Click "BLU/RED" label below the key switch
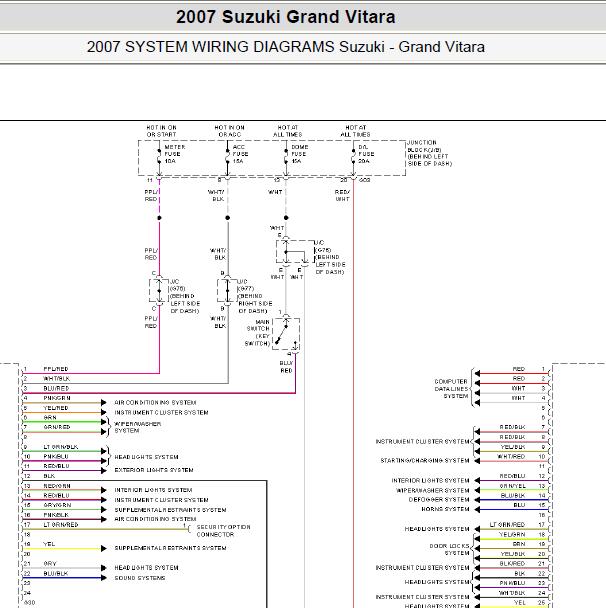Viewport: 606px width, 608px height. [x=286, y=367]
